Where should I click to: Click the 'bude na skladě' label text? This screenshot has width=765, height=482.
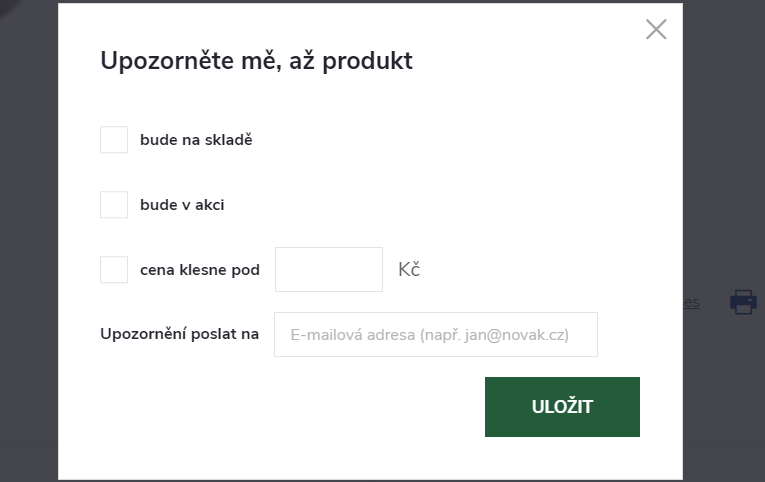click(196, 140)
